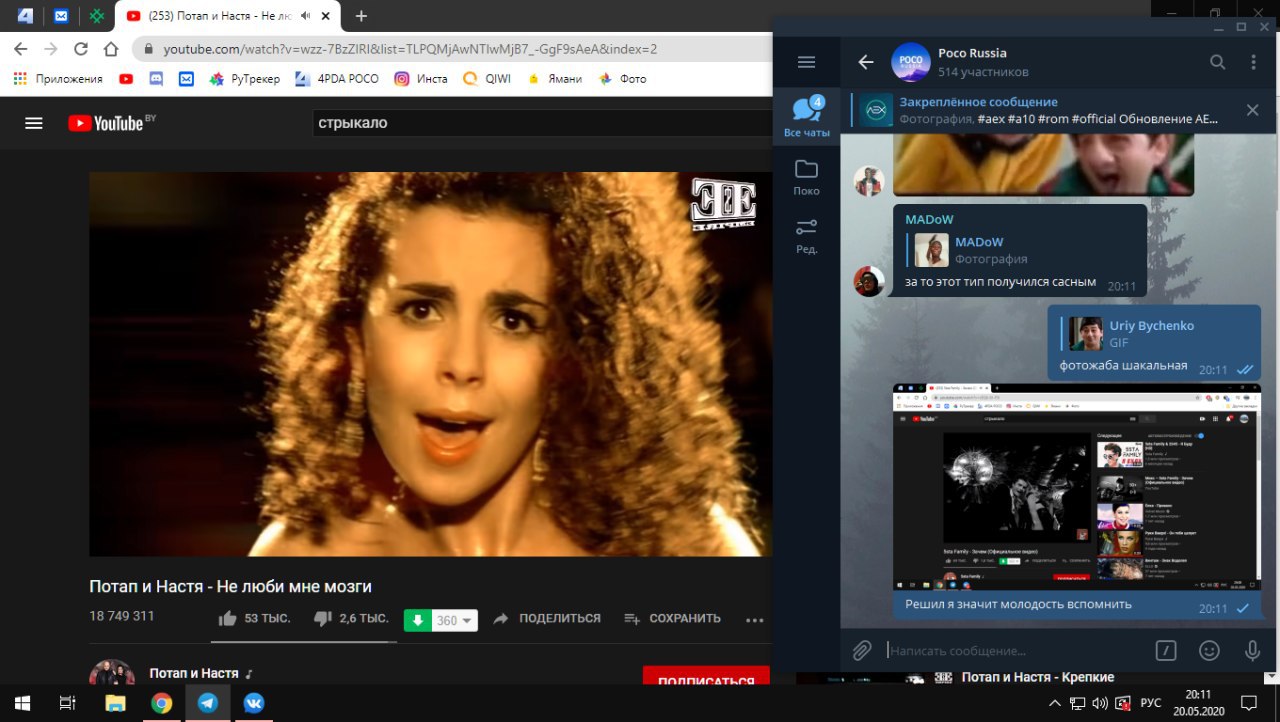Hide pinned message with X button

pos(1252,110)
